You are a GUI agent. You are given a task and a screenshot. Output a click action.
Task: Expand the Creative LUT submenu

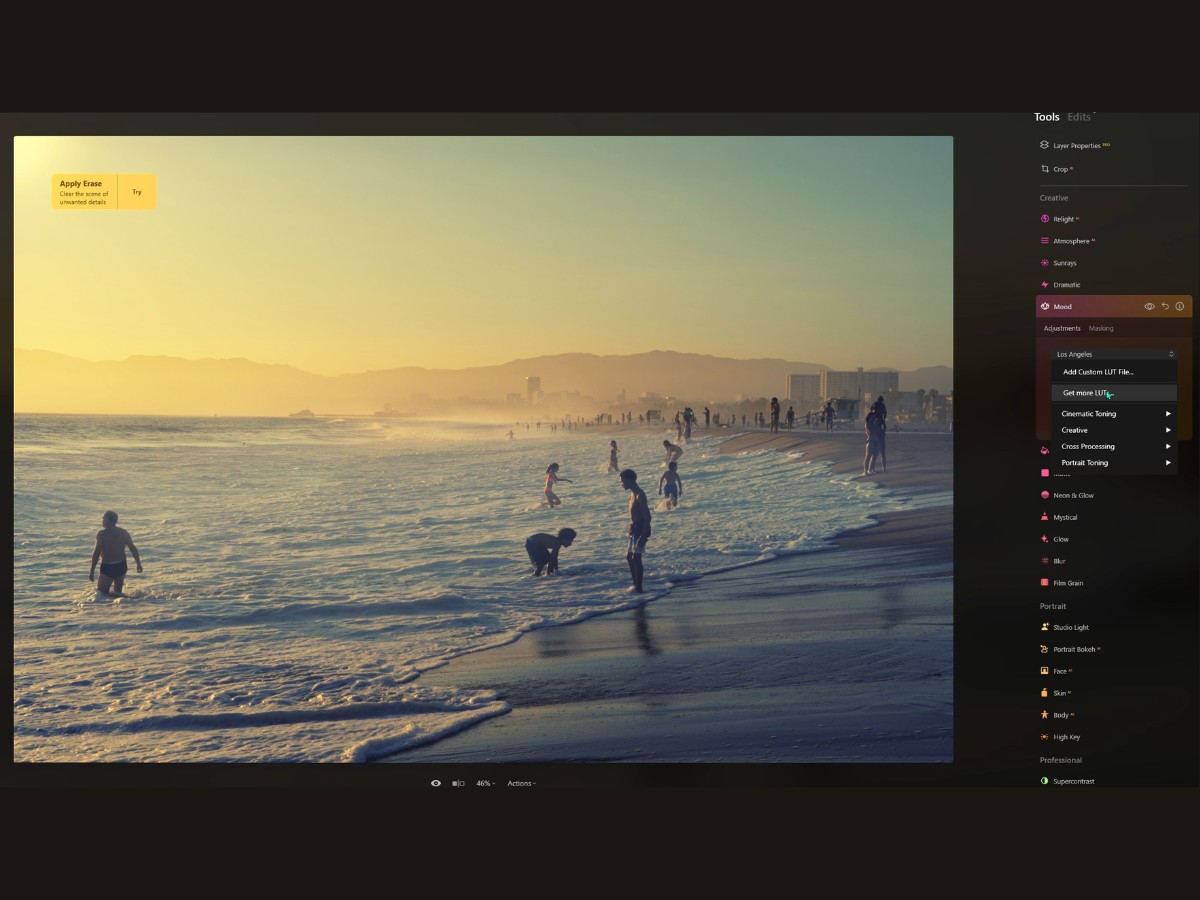[x=1114, y=430]
